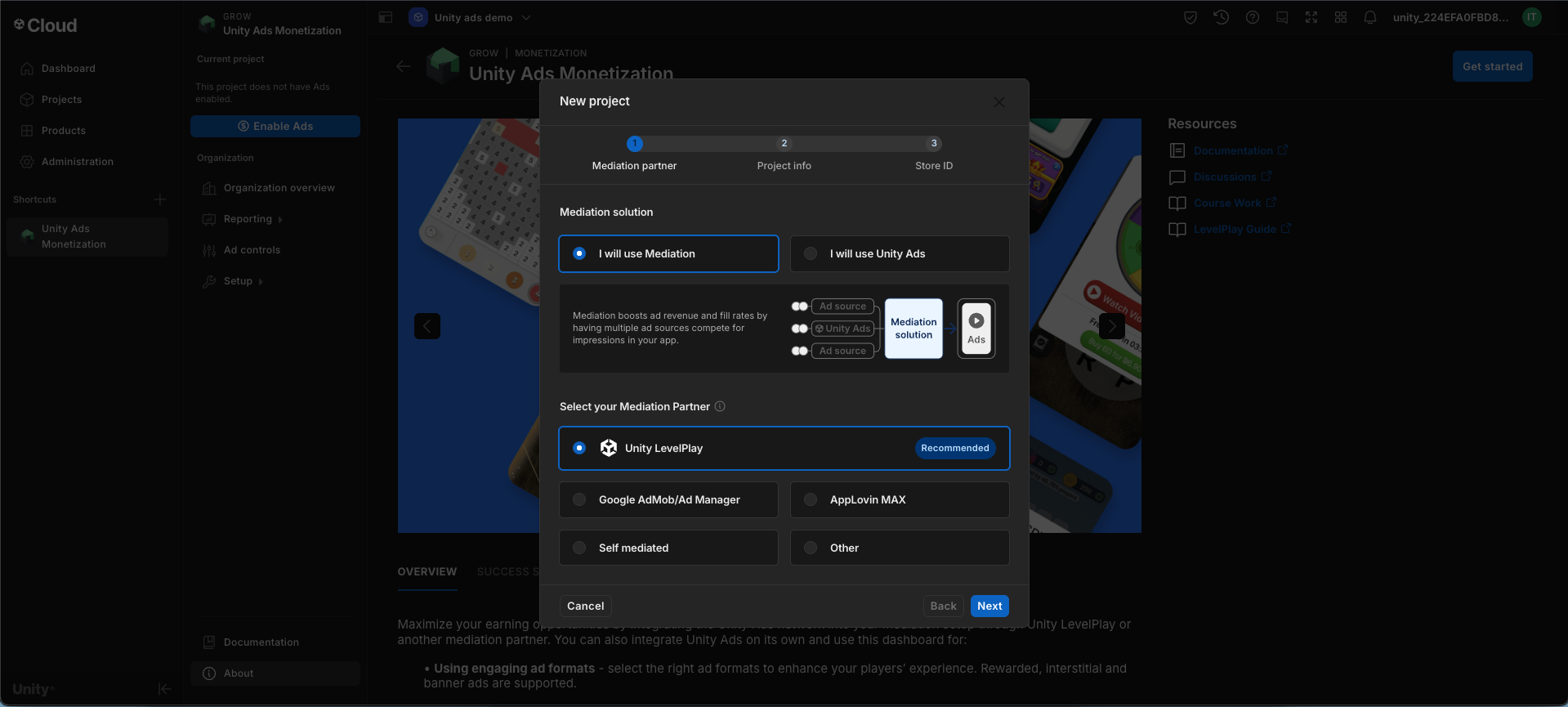The image size is (1568, 707).
Task: Cancel the New project dialog
Action: tap(586, 606)
